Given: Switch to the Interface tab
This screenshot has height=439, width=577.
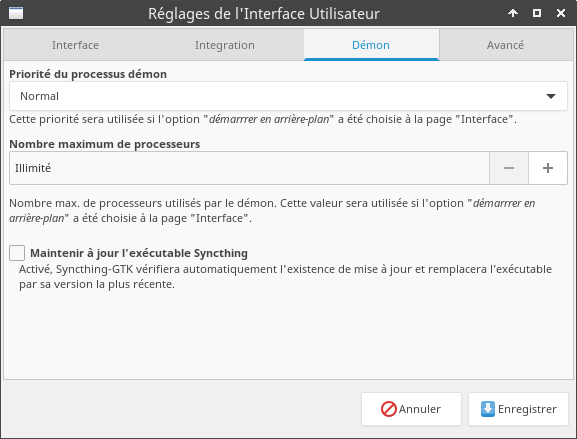Looking at the screenshot, I should point(75,45).
